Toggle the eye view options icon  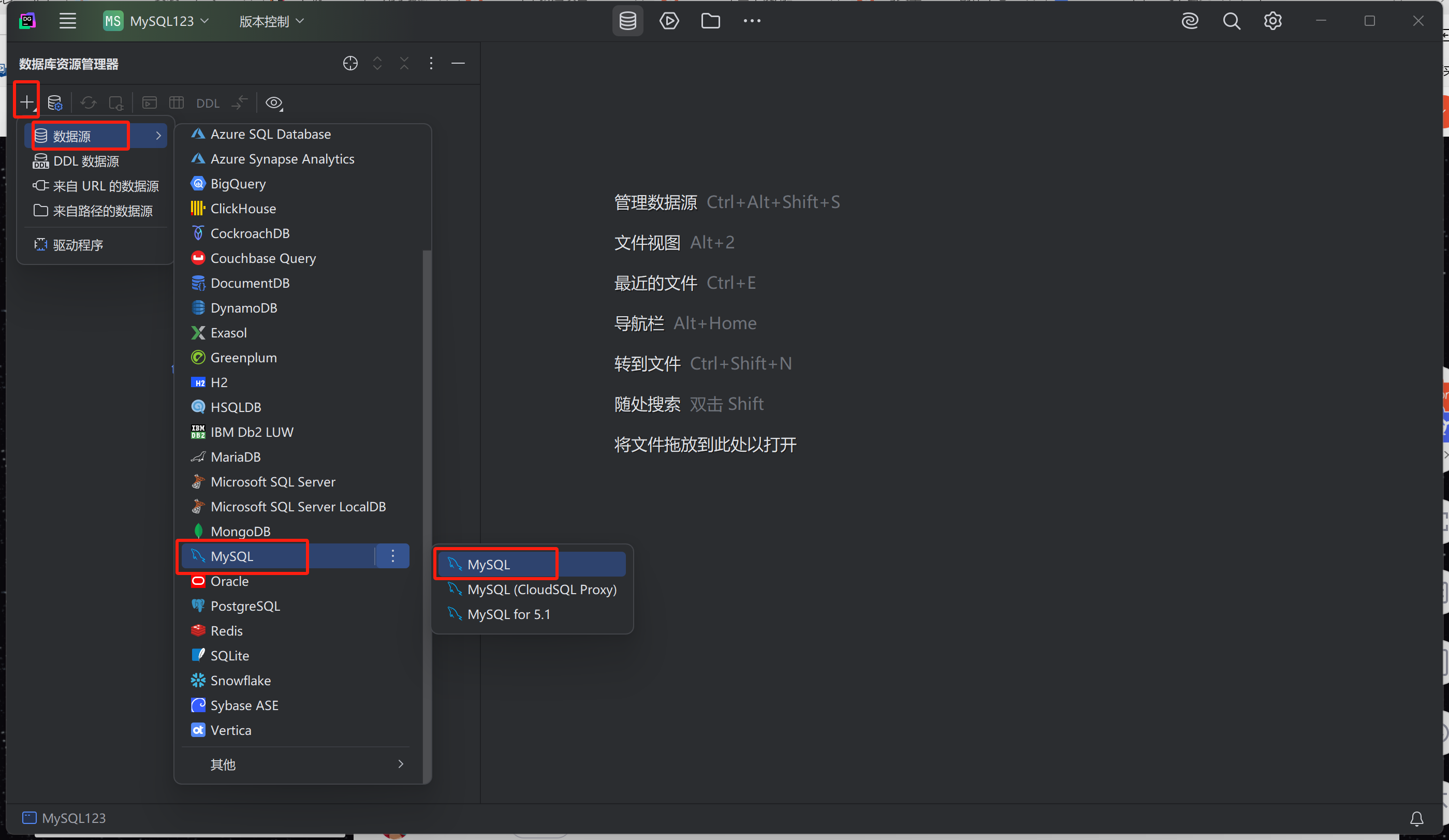[x=274, y=103]
